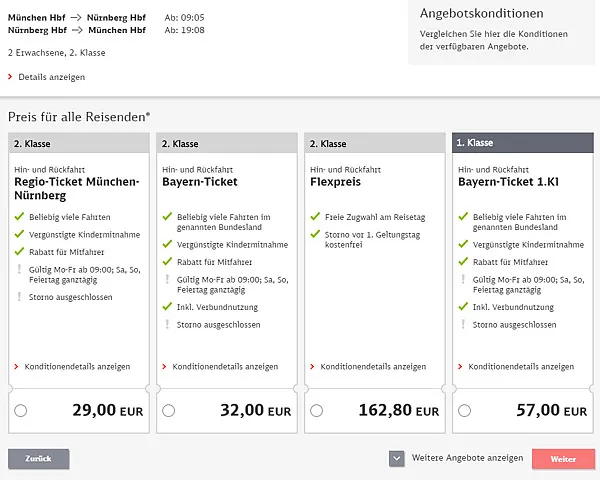Go back with the Zurück button

click(x=39, y=459)
